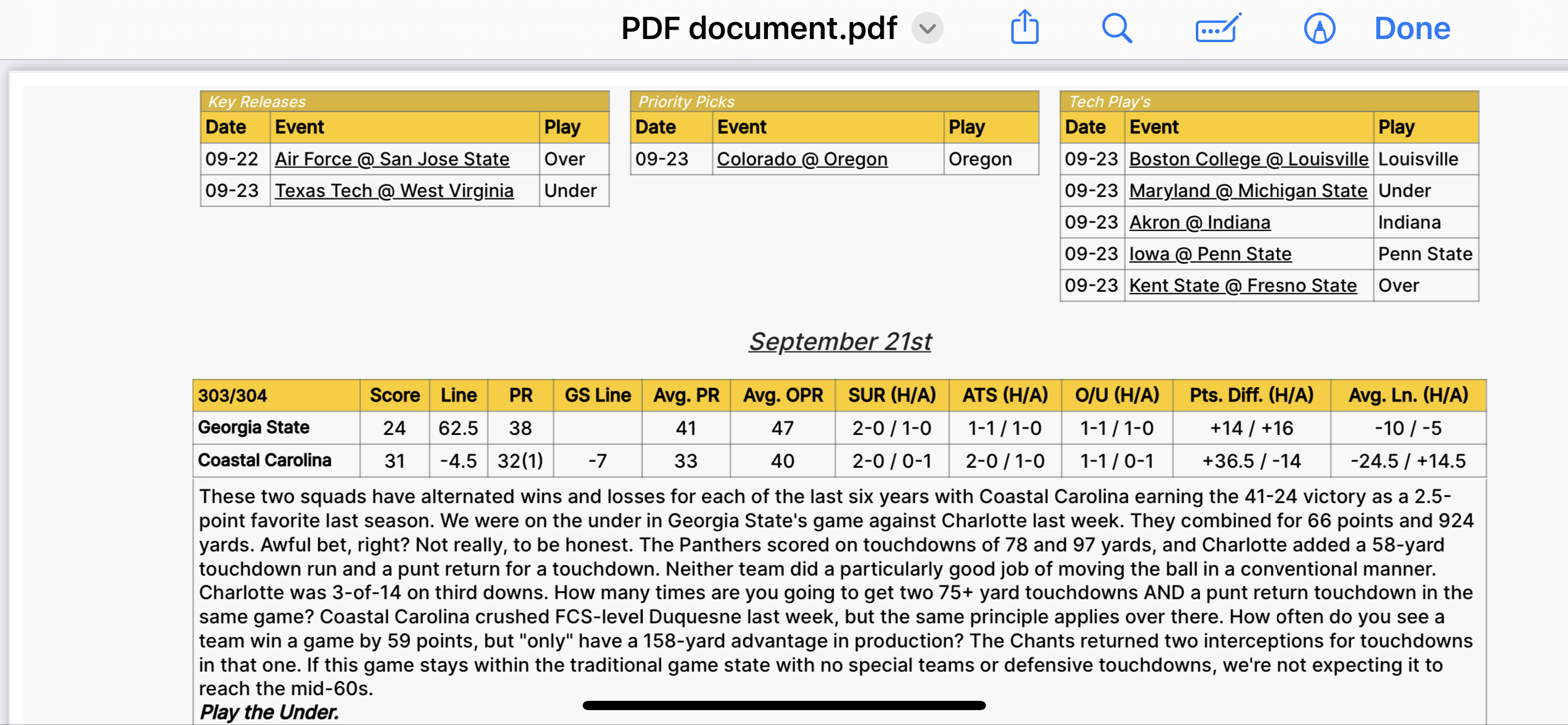
Task: Tap the Georgia State team row label
Action: click(254, 428)
